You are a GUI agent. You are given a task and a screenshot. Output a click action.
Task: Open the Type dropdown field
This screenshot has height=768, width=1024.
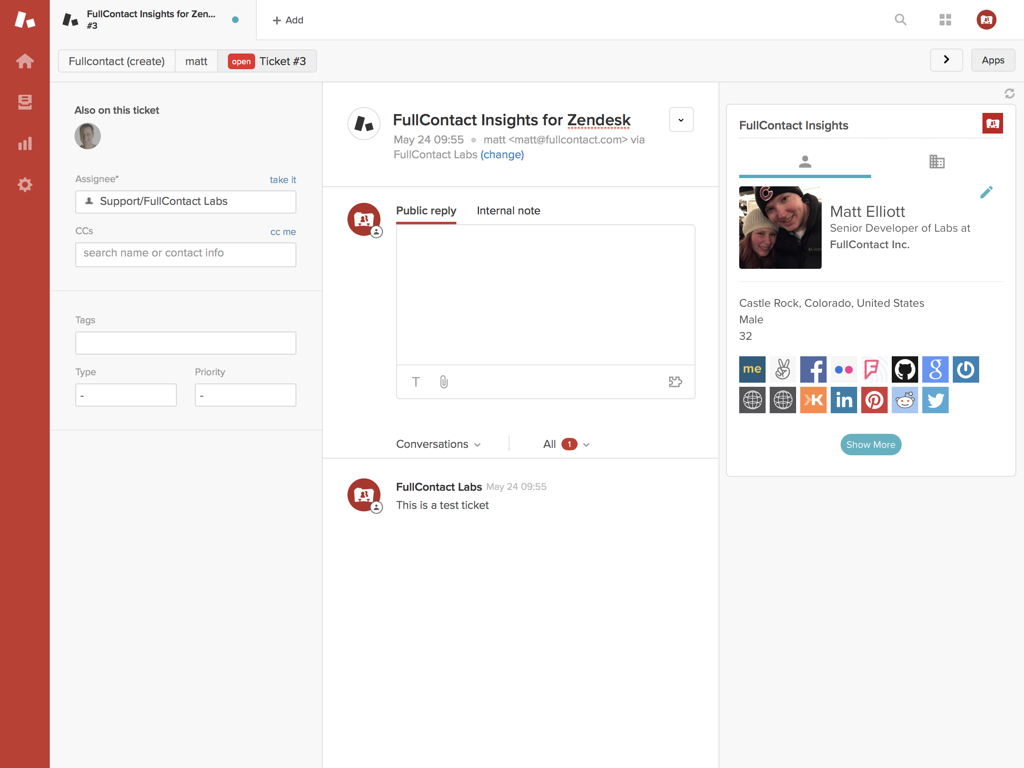click(x=126, y=395)
